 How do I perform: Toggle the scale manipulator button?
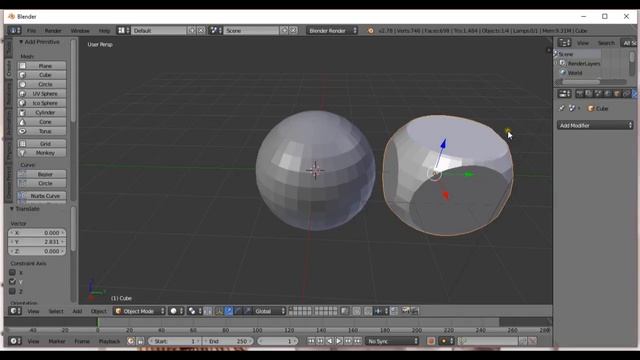click(x=247, y=311)
